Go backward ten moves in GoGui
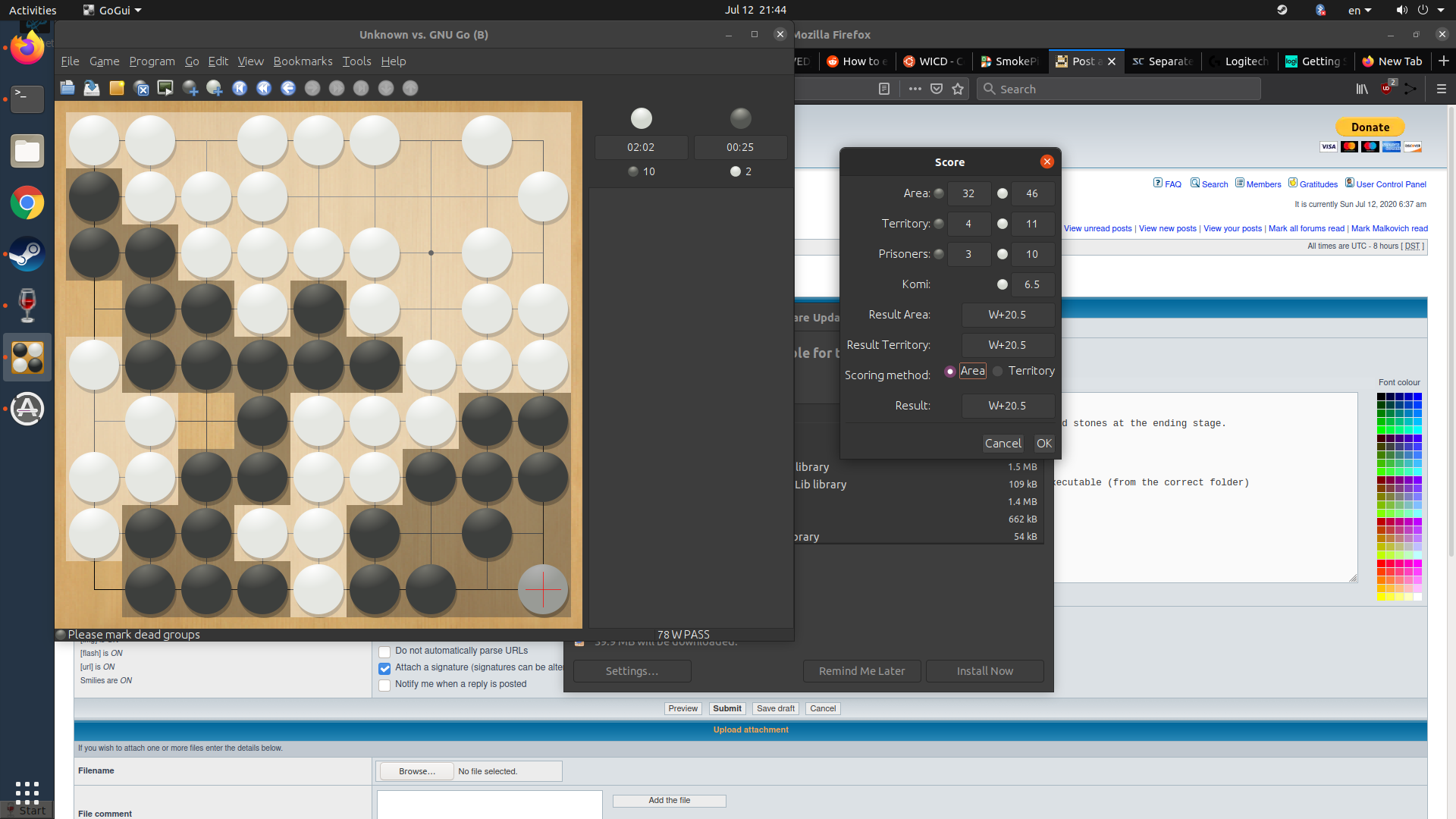1456x819 pixels. click(264, 88)
